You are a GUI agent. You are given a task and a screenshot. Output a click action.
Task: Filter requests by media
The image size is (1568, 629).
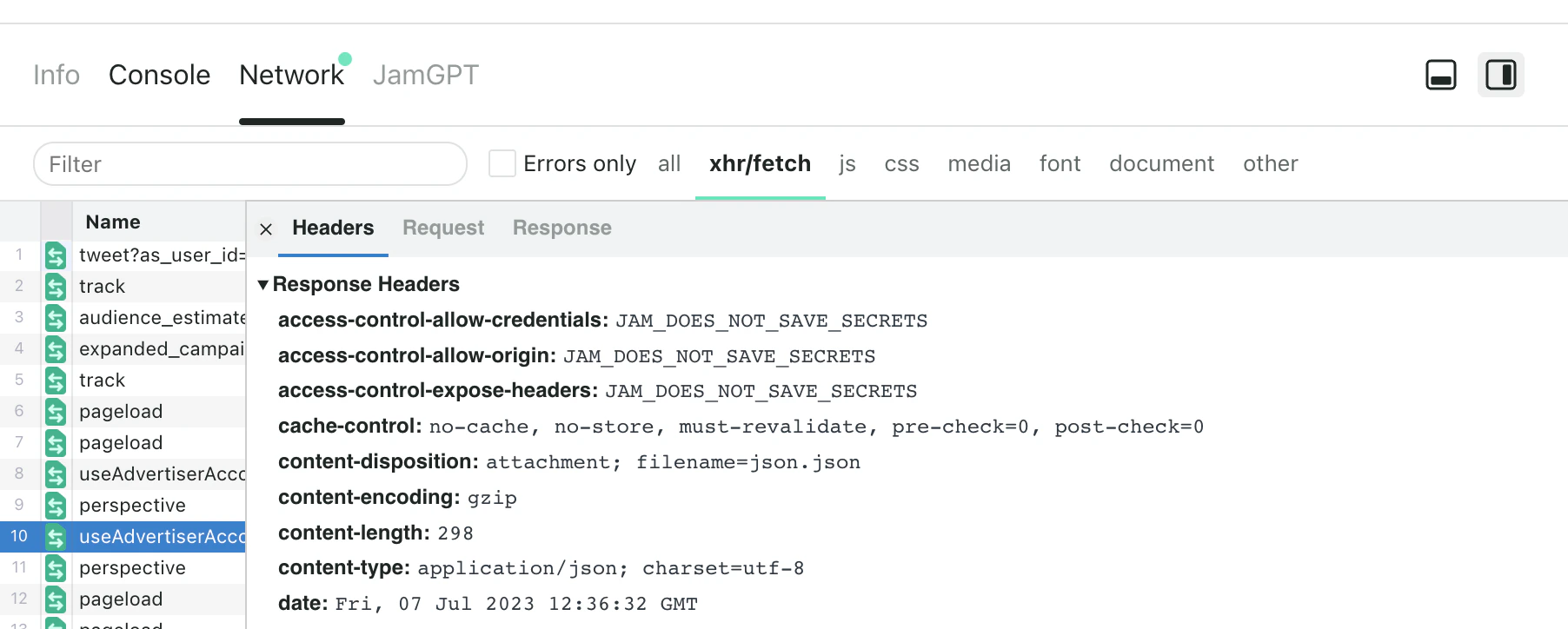click(x=979, y=163)
